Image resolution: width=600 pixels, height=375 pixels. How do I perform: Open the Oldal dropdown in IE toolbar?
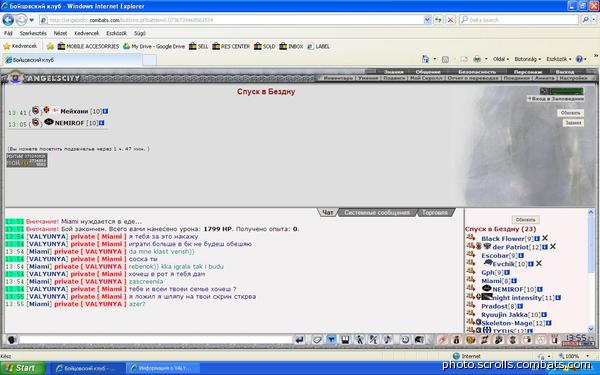[501, 59]
